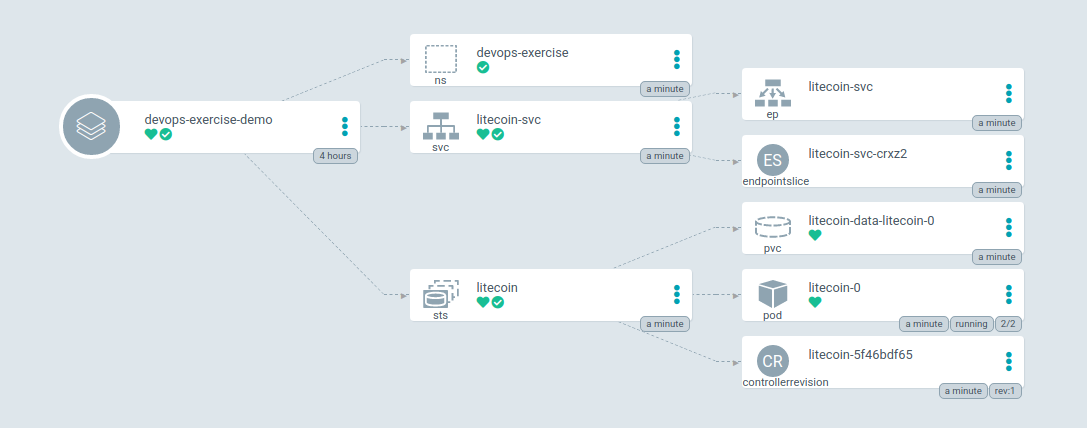The width and height of the screenshot is (1087, 428).
Task: Click the ES endpointslice icon
Action: point(772,160)
